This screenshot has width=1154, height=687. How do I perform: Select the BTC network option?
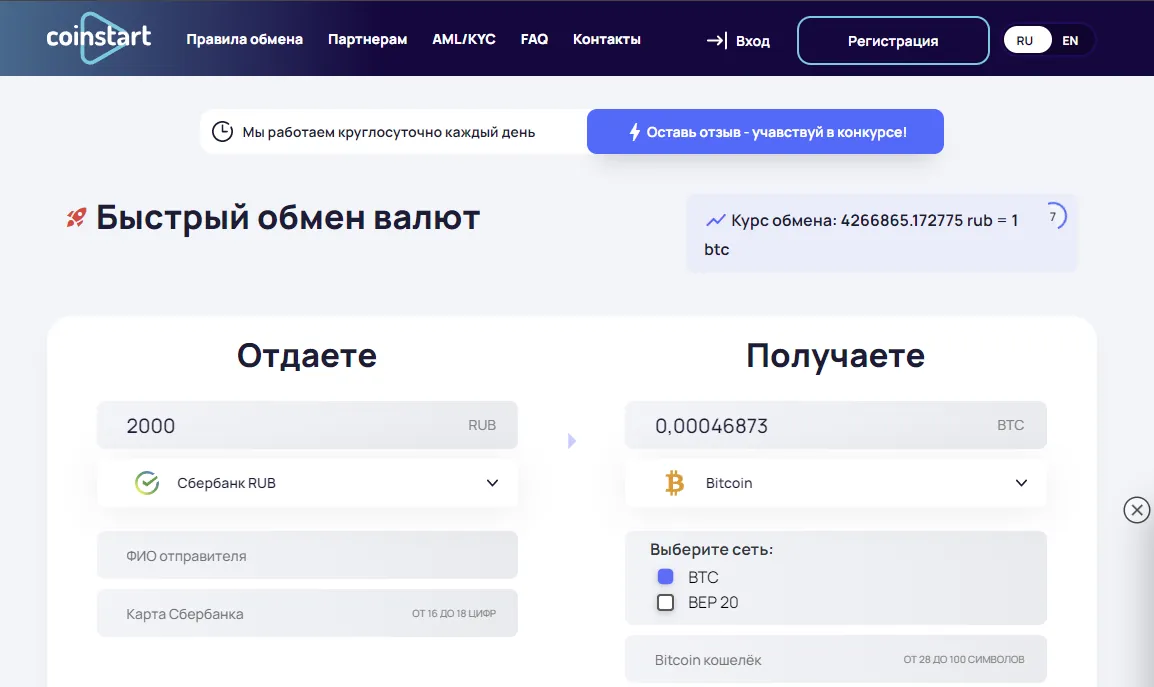tap(666, 577)
